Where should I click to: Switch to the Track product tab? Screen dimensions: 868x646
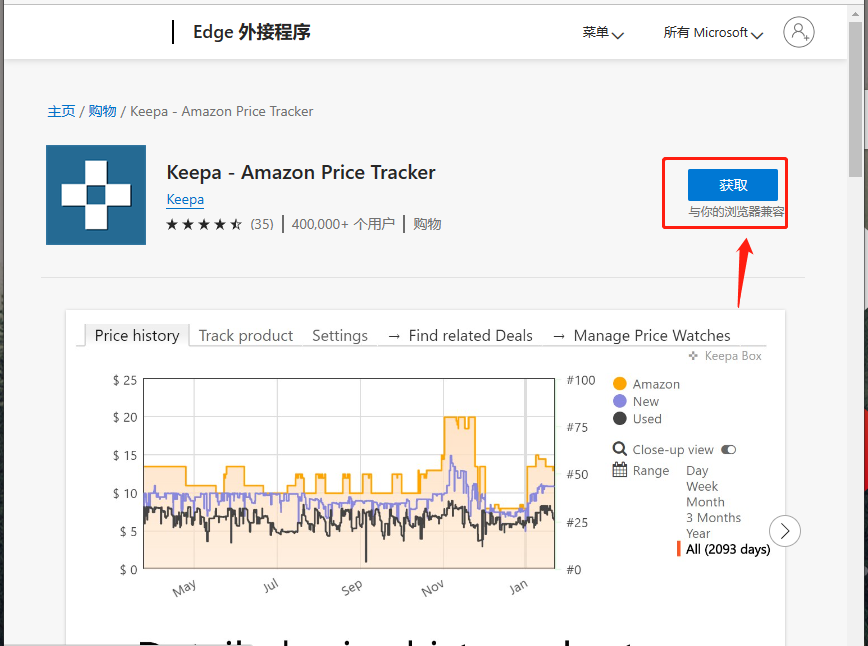tap(246, 336)
